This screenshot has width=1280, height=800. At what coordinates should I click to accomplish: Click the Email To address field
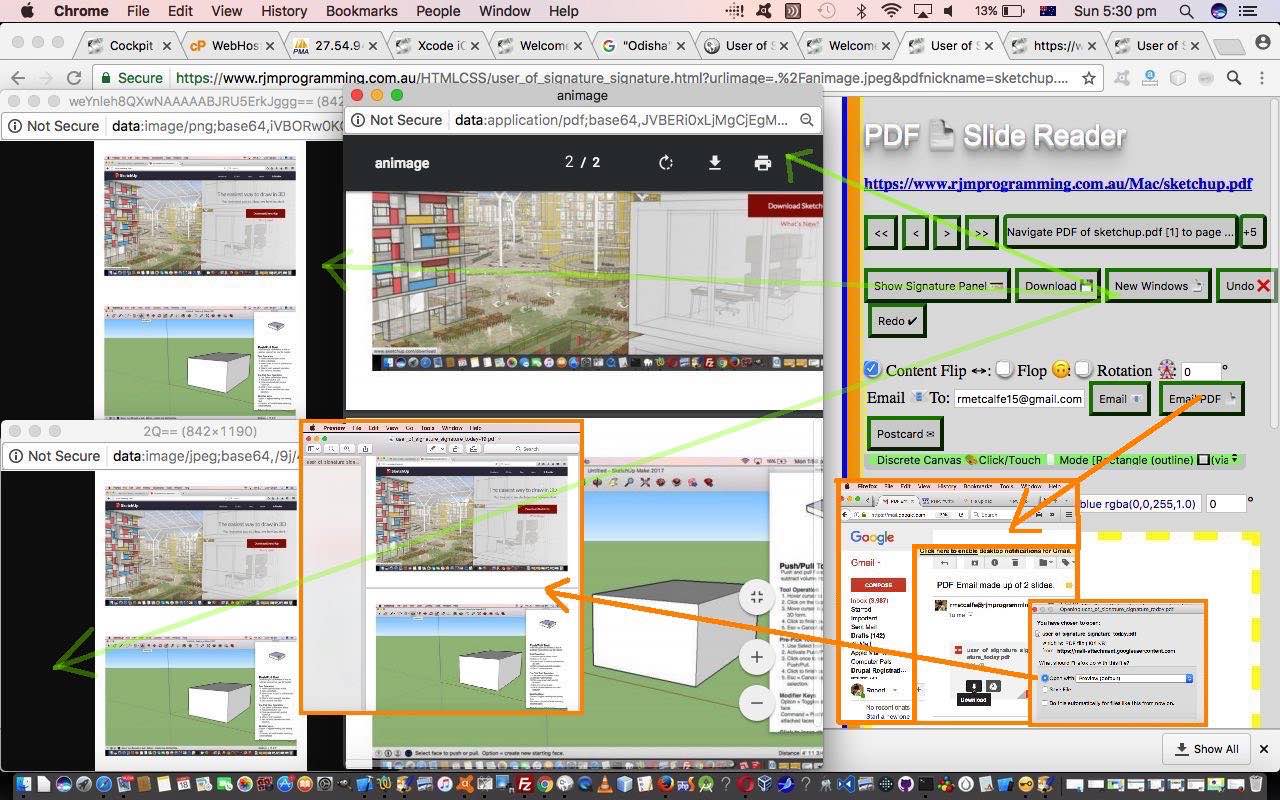[x=1019, y=399]
